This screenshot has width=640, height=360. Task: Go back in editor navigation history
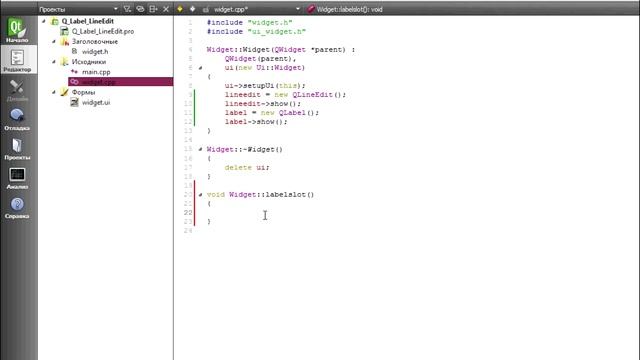click(x=180, y=9)
